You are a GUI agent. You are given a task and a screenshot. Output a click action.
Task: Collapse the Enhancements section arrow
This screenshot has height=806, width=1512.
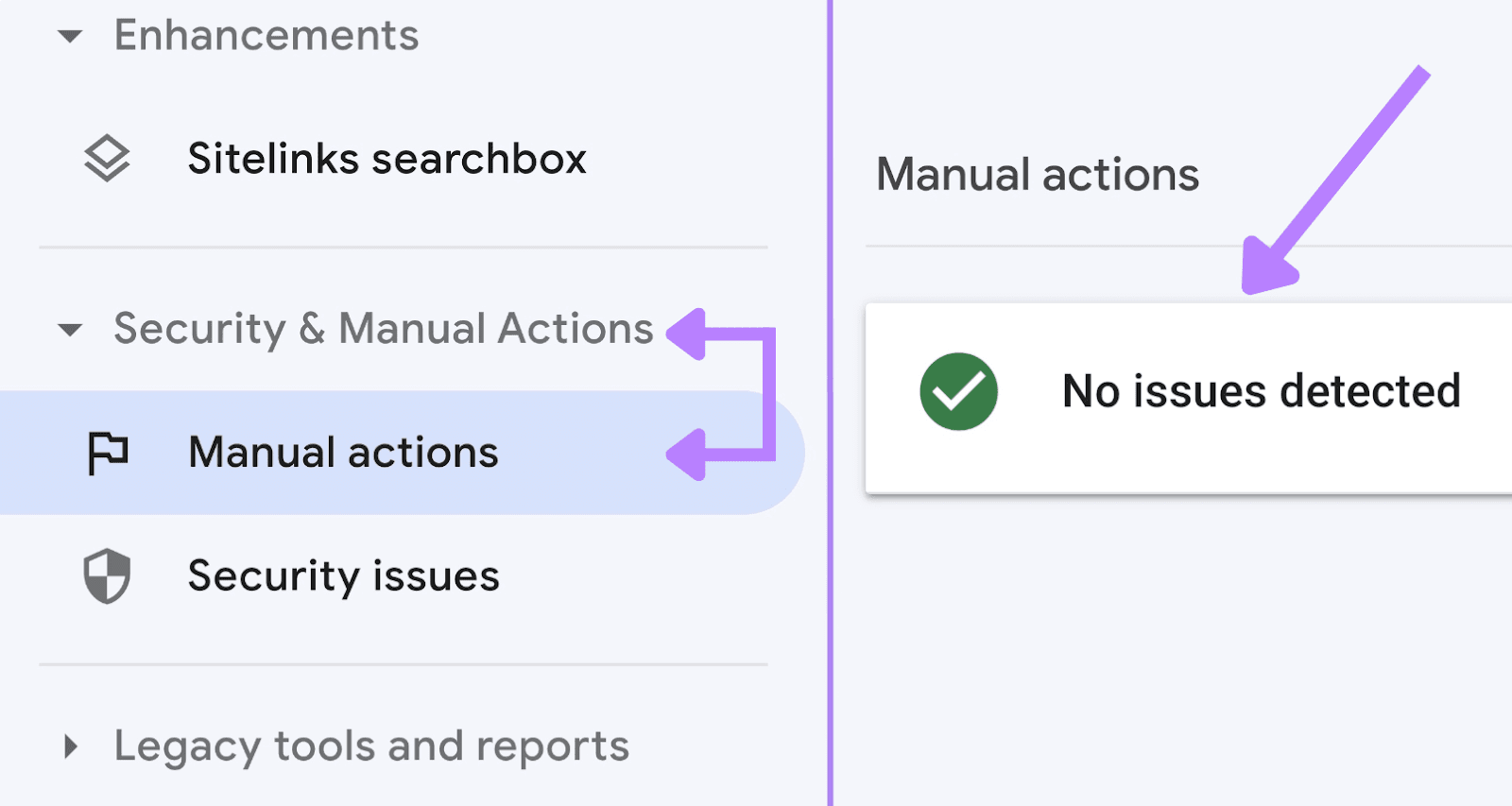pos(70,37)
